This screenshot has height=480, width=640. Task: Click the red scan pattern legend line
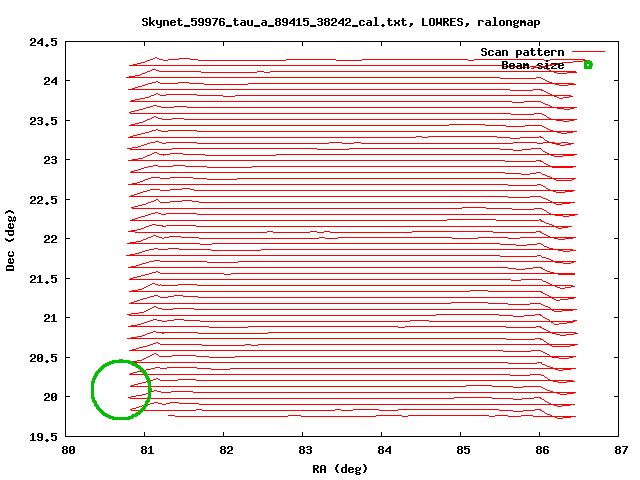click(588, 51)
